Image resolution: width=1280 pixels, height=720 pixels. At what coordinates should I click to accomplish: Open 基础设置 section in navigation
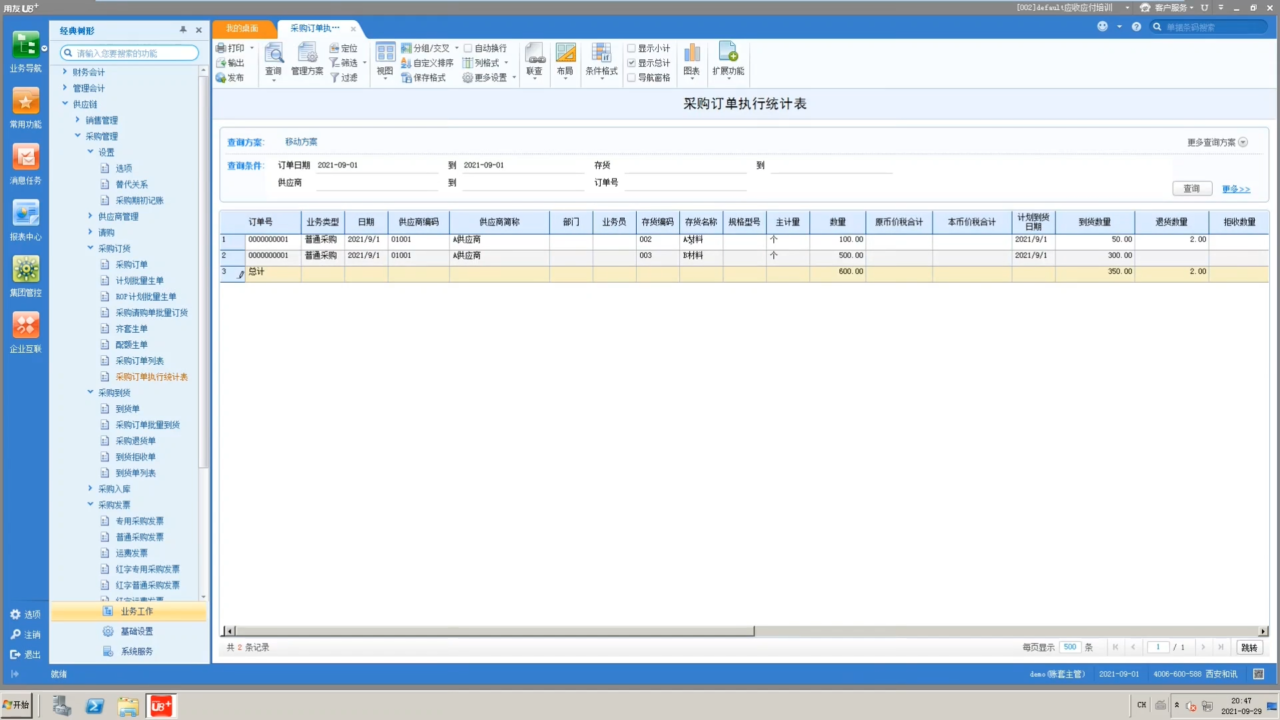(128, 631)
